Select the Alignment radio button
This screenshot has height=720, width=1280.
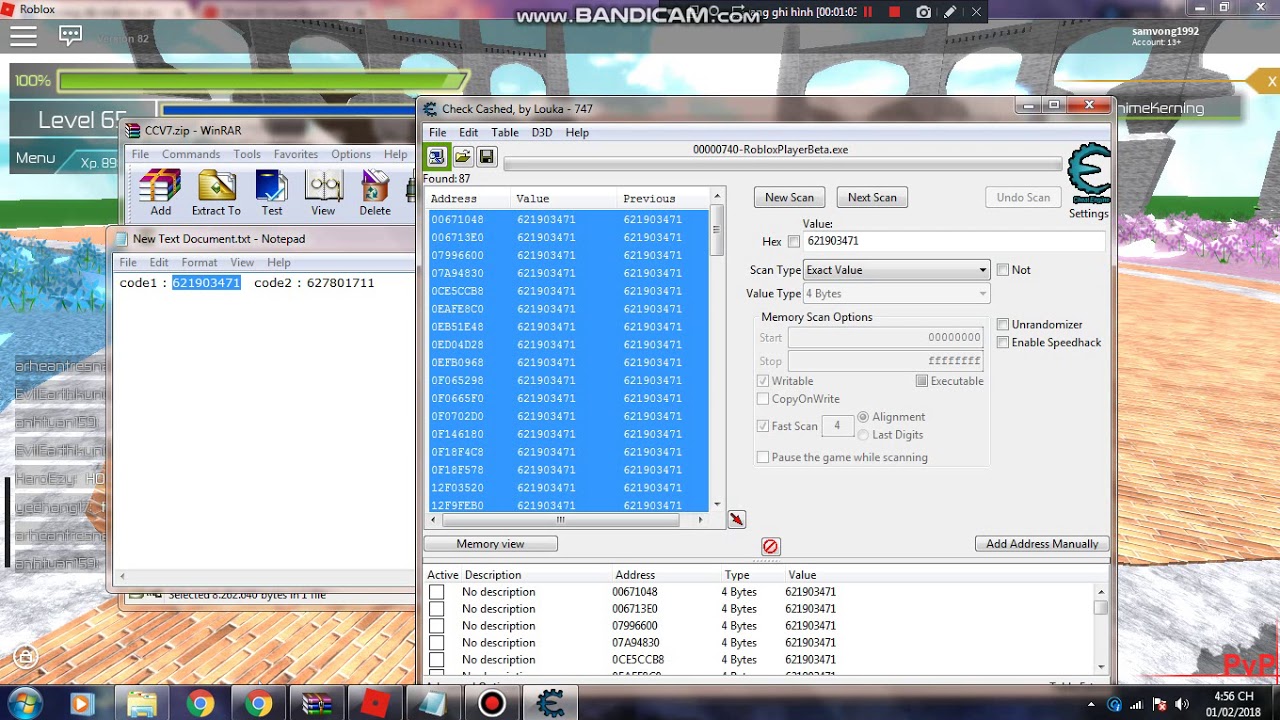pos(863,417)
